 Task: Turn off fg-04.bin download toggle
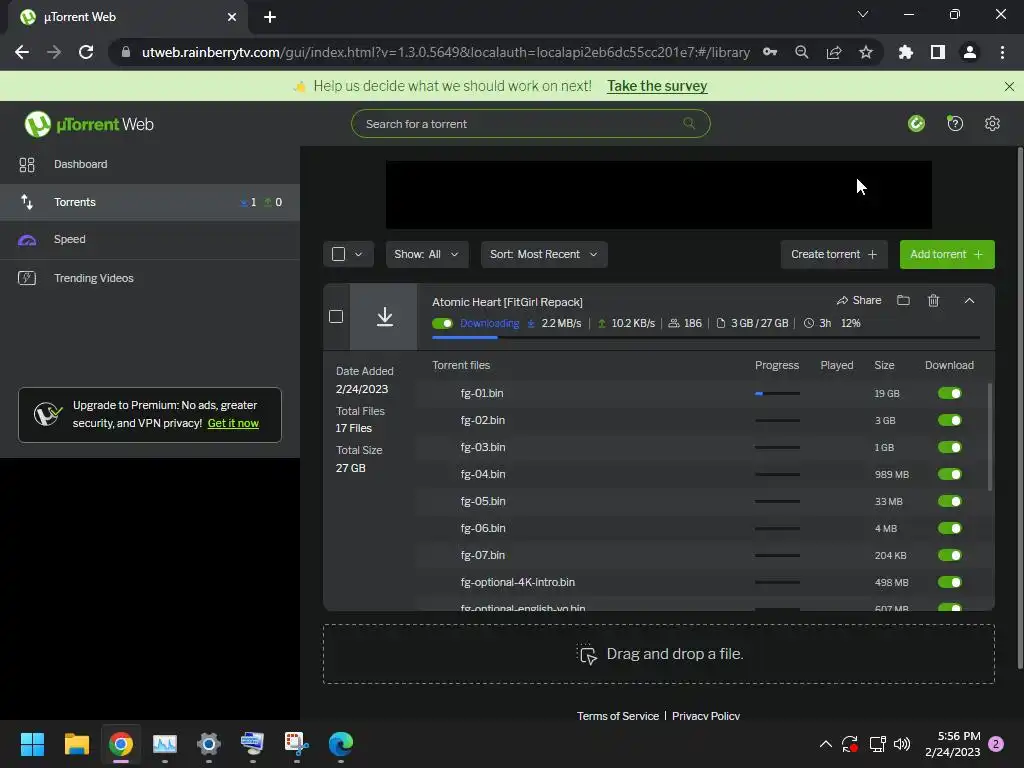click(950, 474)
